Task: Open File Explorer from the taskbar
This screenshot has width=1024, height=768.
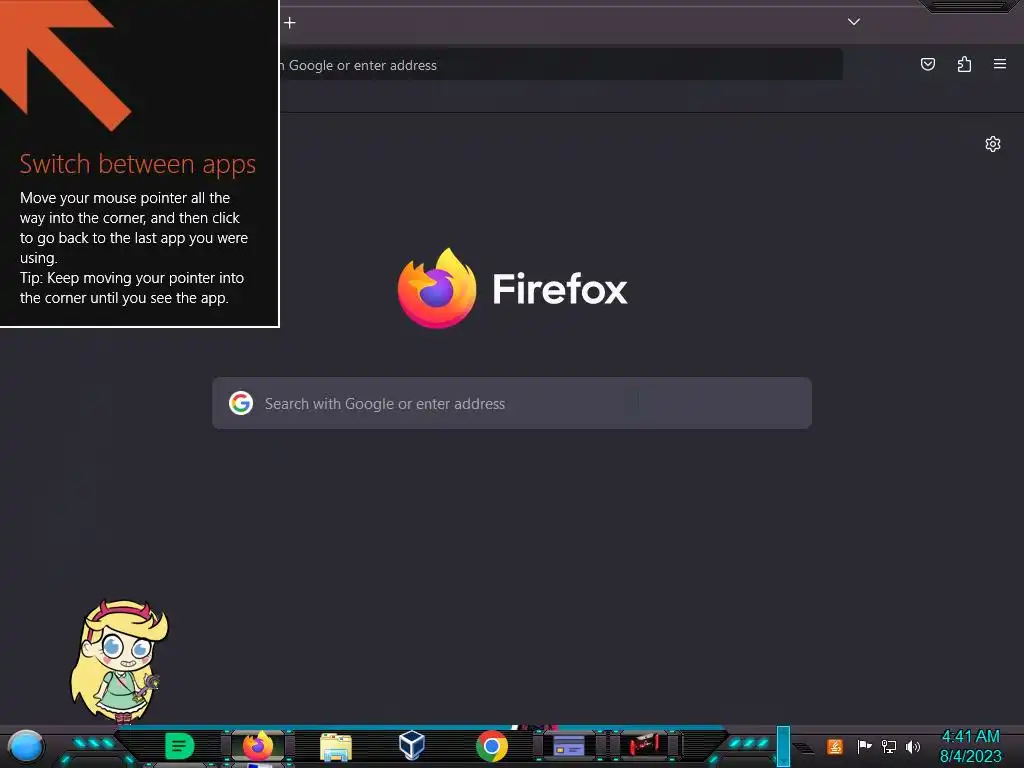Action: pos(336,746)
